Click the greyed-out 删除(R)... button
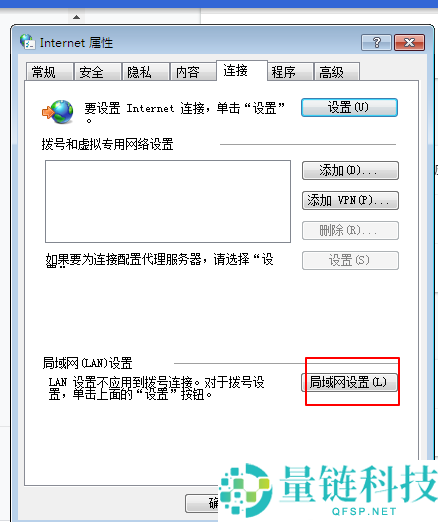This screenshot has width=438, height=522. [350, 230]
